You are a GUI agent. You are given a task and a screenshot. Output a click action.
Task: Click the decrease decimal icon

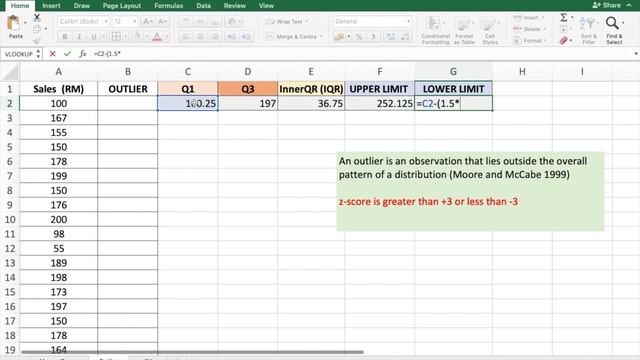tap(405, 37)
